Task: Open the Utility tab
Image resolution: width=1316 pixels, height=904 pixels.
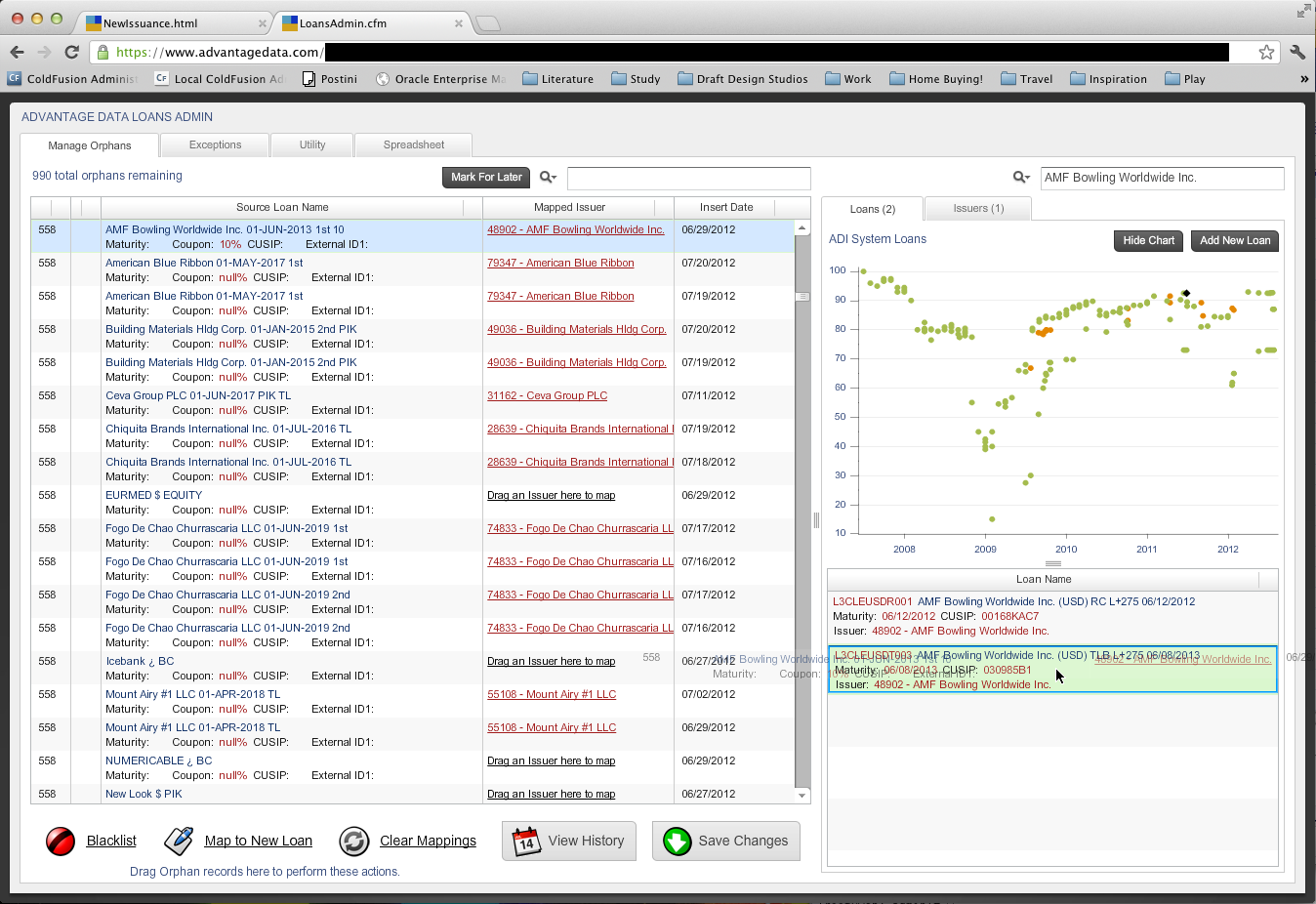Action: (x=312, y=144)
